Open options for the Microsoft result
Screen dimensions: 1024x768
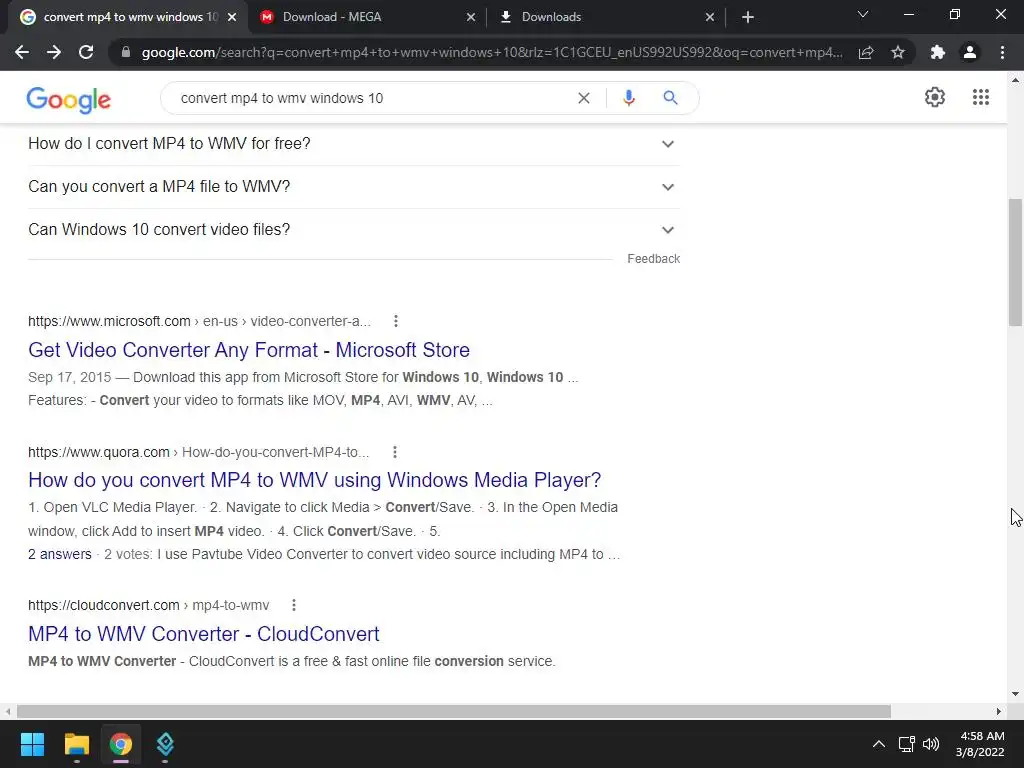pos(396,321)
